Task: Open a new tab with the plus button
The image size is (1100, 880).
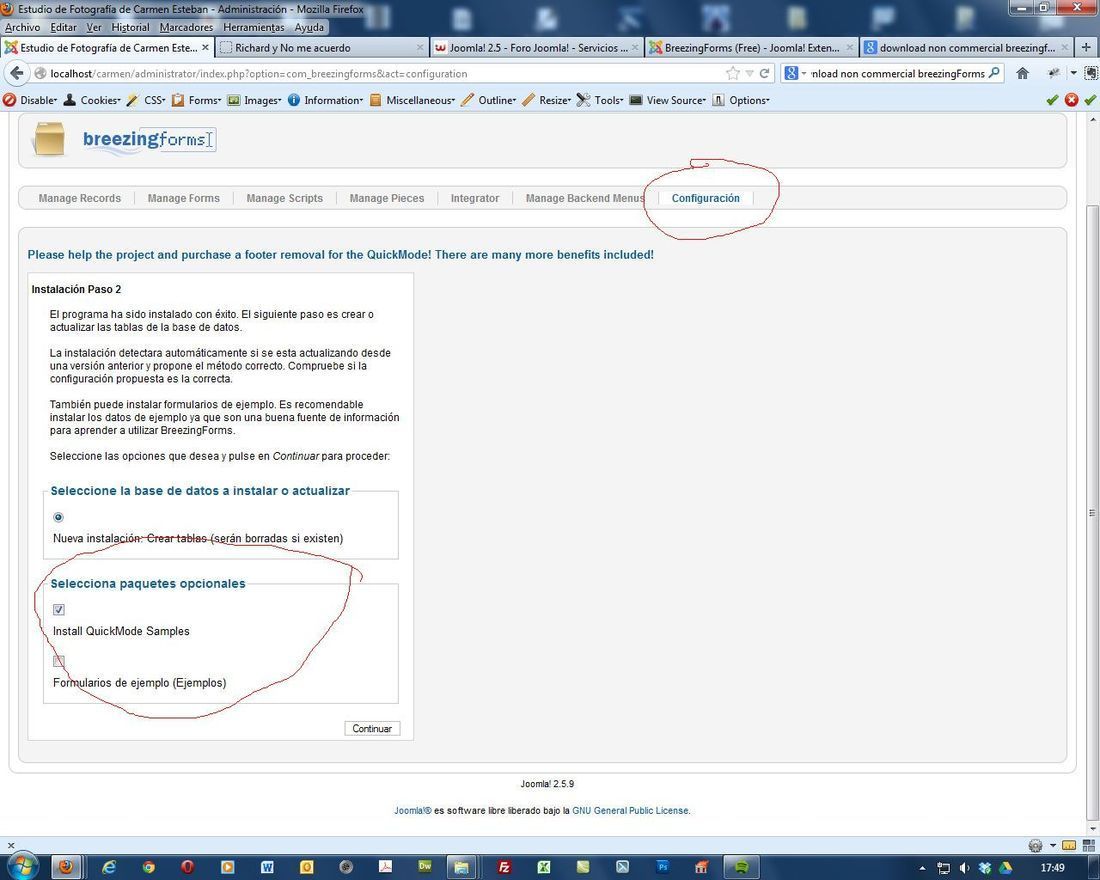Action: click(x=1086, y=48)
